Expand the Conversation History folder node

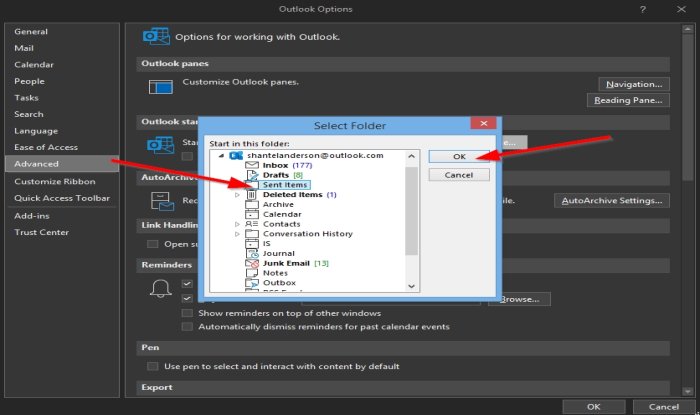click(x=237, y=234)
